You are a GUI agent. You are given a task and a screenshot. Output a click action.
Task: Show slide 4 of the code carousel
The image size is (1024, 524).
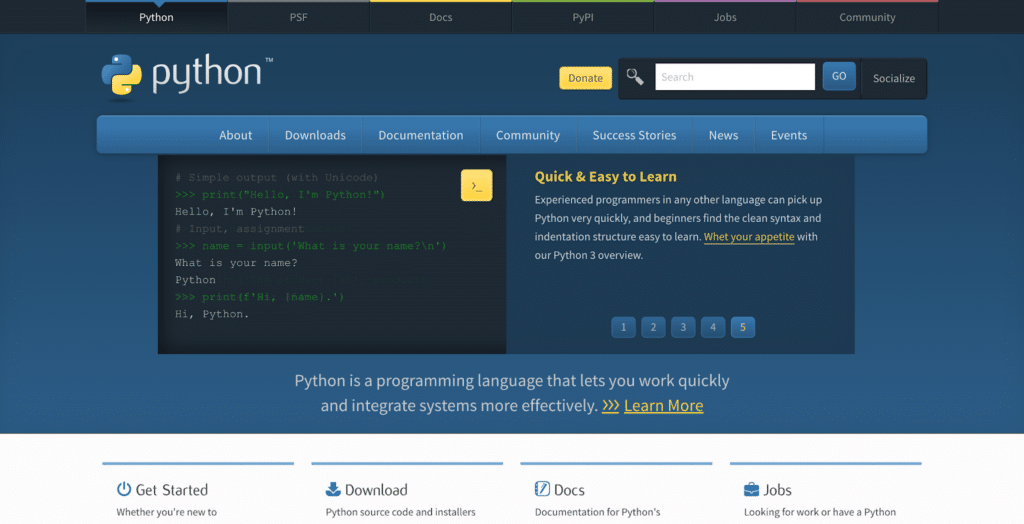tap(712, 327)
